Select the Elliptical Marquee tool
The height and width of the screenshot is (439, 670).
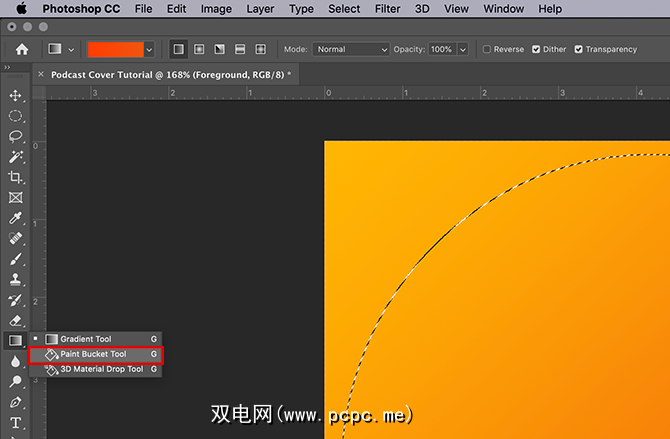pyautogui.click(x=15, y=116)
